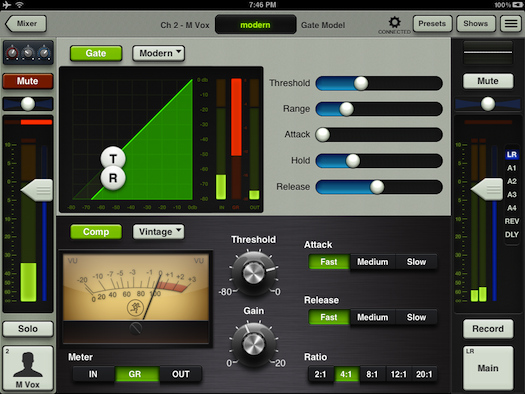Image resolution: width=525 pixels, height=394 pixels.
Task: Click the gate Release slider handle
Action: tap(377, 187)
